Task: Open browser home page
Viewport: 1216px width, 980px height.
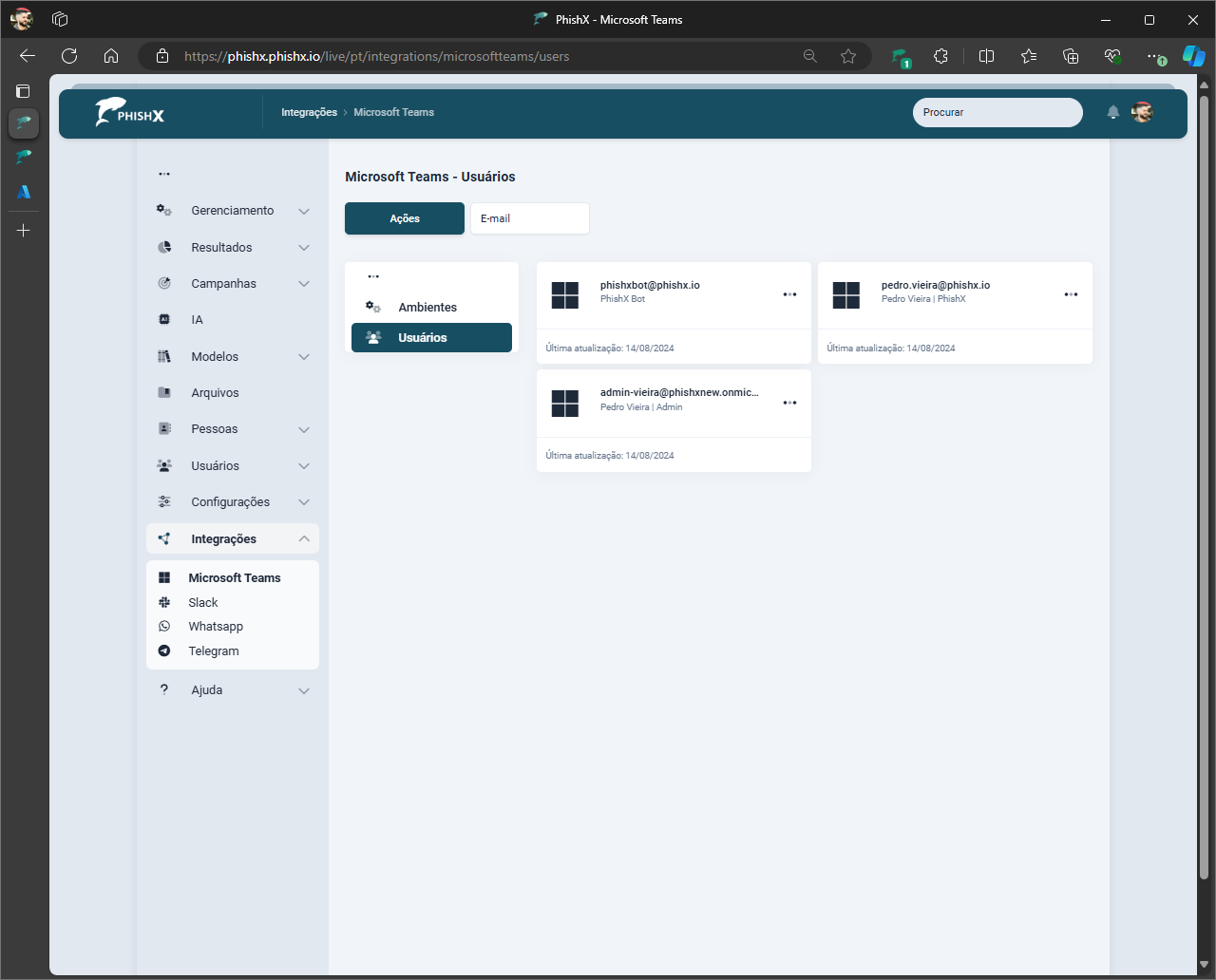Action: [111, 56]
